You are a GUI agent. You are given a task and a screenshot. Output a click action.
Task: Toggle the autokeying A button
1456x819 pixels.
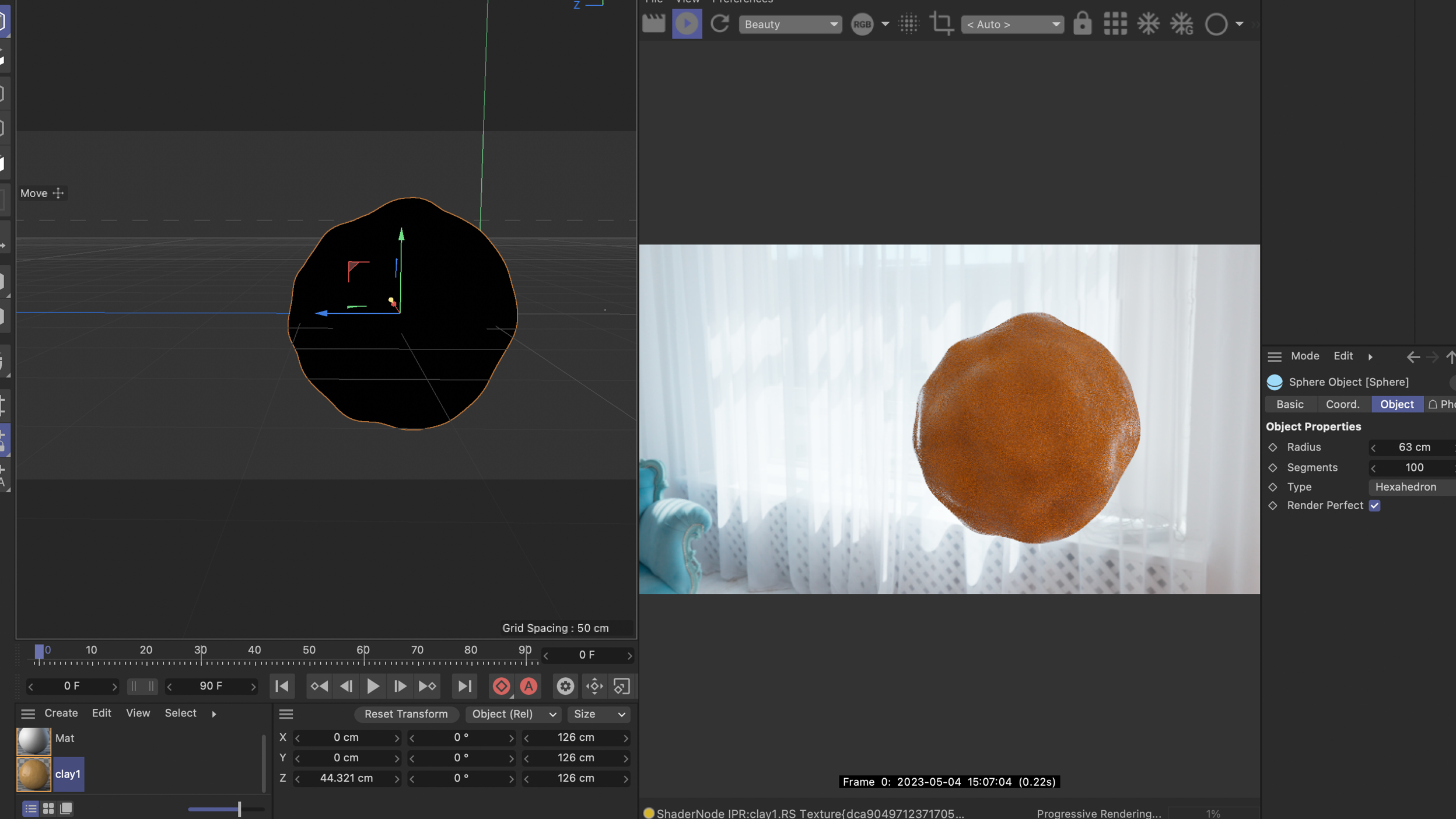pos(528,686)
